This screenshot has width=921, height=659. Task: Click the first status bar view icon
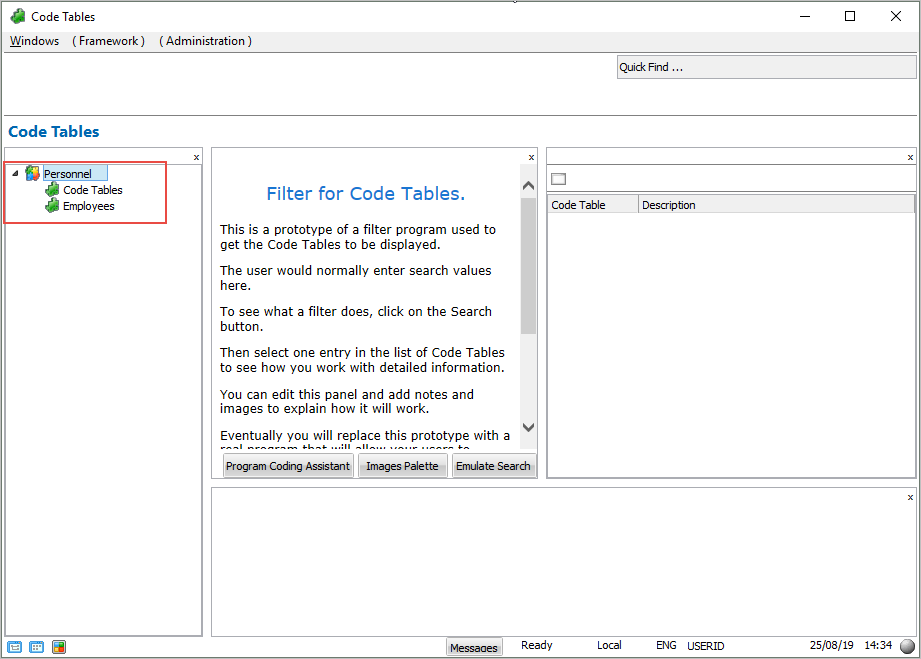pyautogui.click(x=15, y=647)
